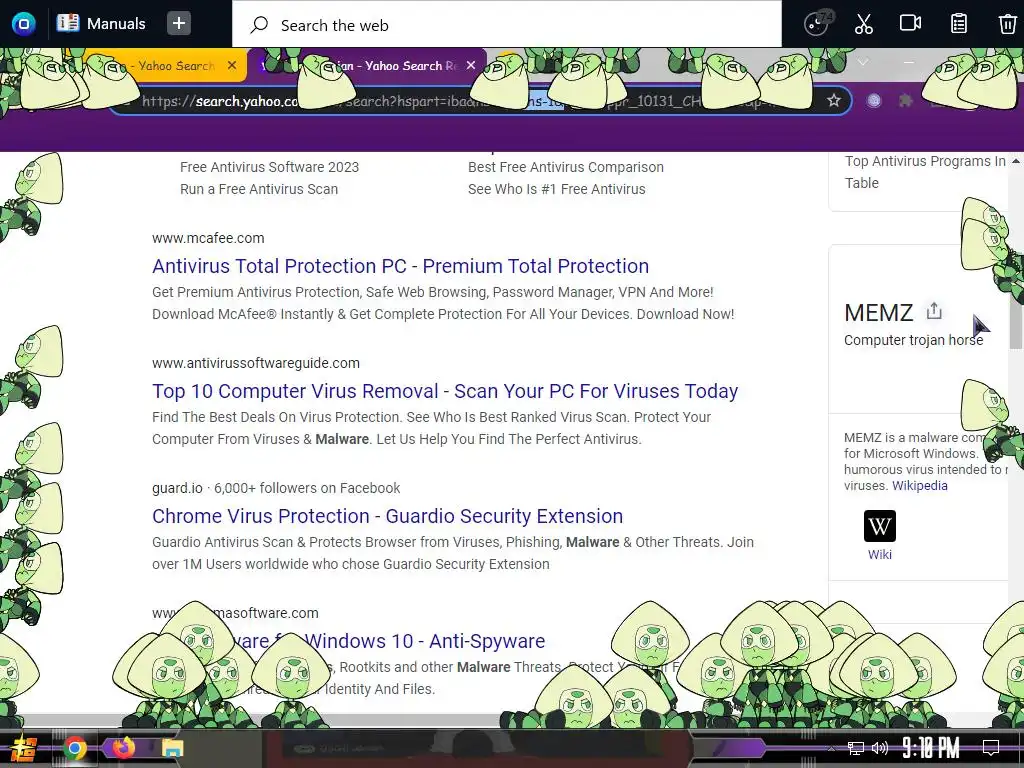This screenshot has width=1024, height=768.
Task: Open Firefox from the taskbar
Action: pos(123,748)
